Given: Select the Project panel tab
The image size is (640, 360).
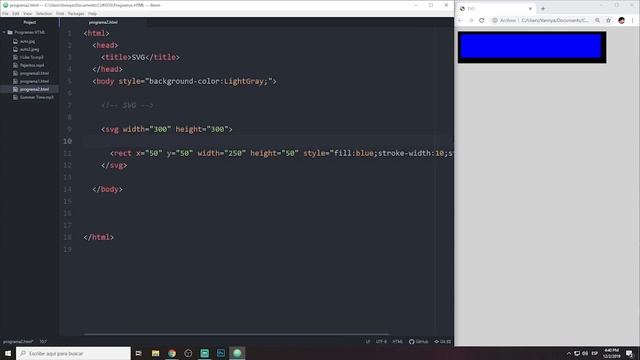Looking at the screenshot, I should pyautogui.click(x=29, y=22).
